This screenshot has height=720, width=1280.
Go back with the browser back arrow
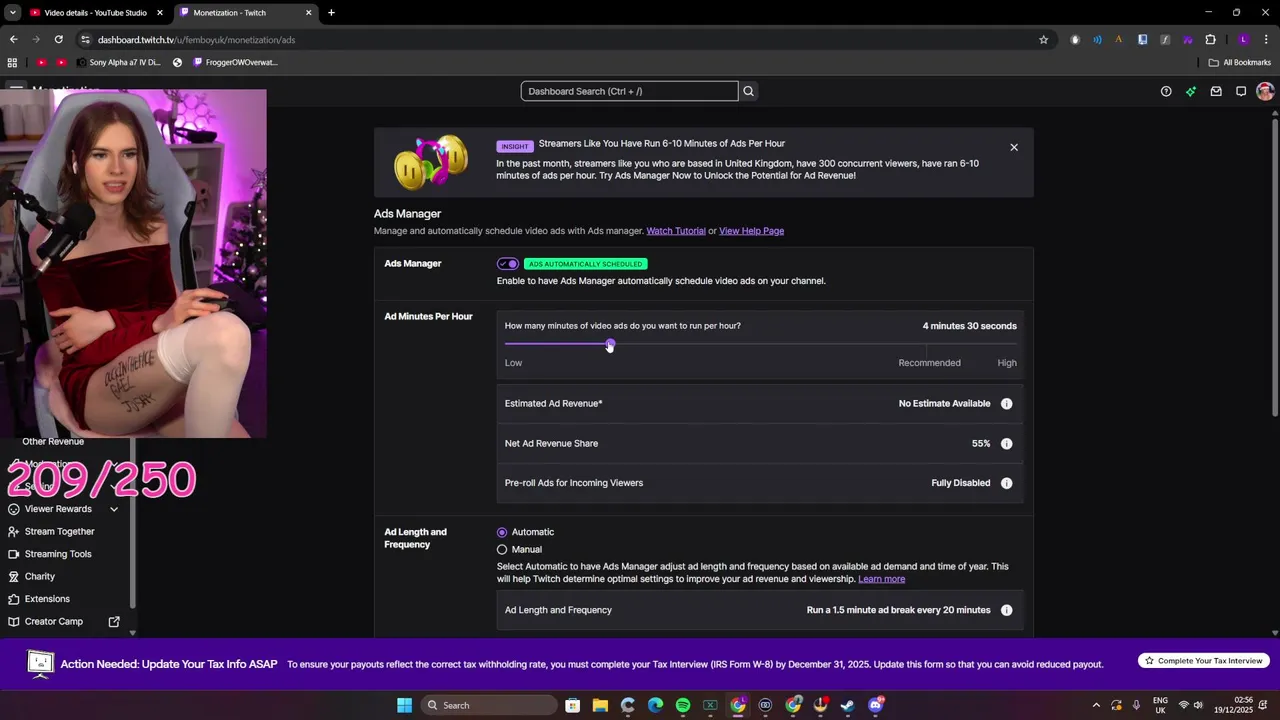pyautogui.click(x=13, y=40)
